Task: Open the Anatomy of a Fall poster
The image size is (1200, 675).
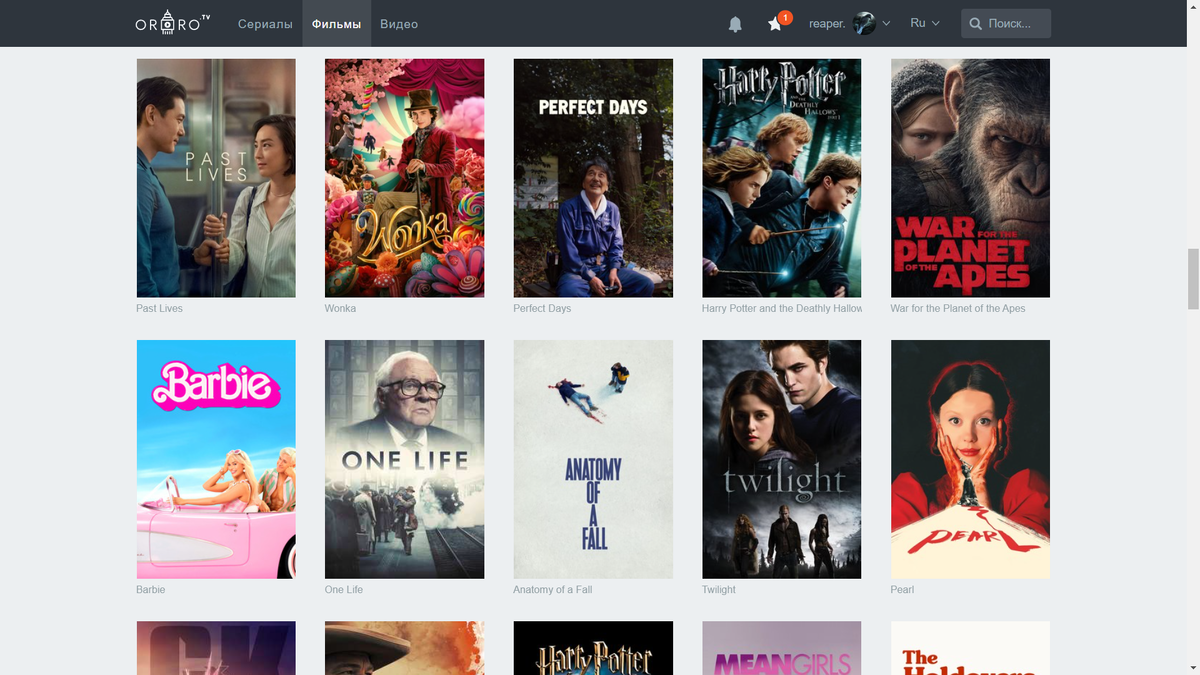Action: [x=593, y=459]
